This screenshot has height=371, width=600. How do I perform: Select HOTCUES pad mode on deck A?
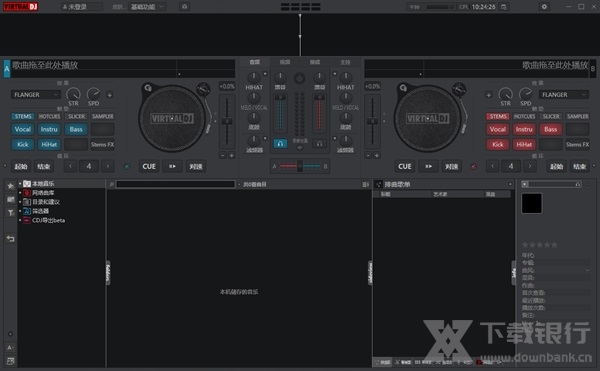(49, 116)
